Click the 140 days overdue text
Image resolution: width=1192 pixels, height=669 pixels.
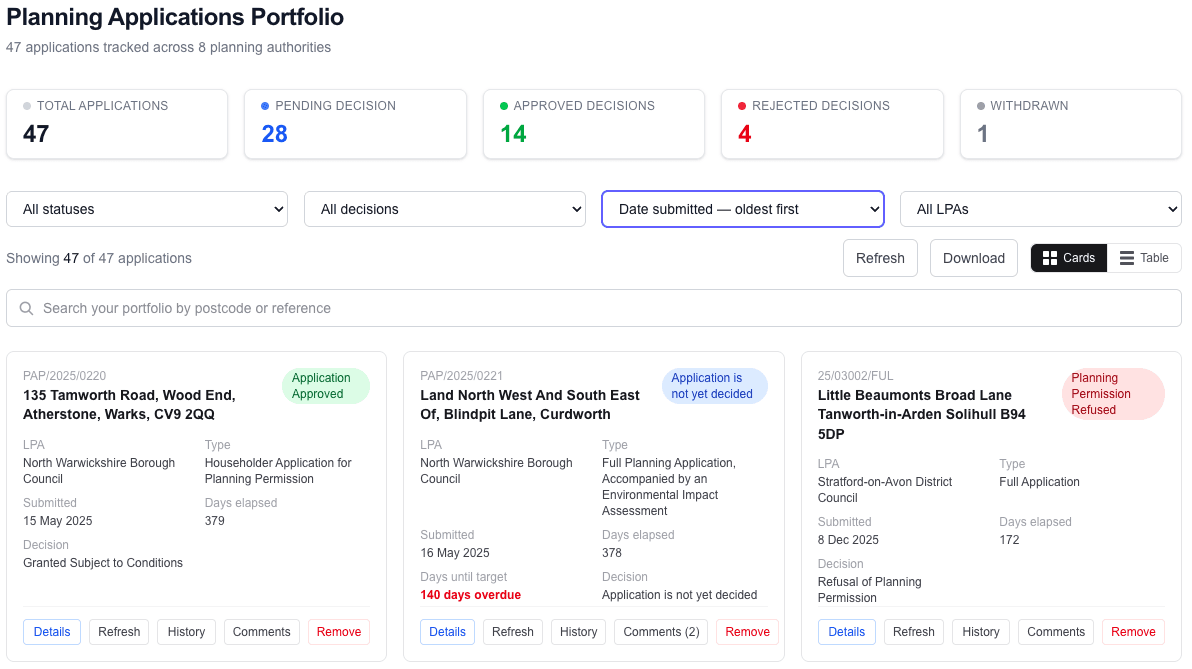(471, 595)
